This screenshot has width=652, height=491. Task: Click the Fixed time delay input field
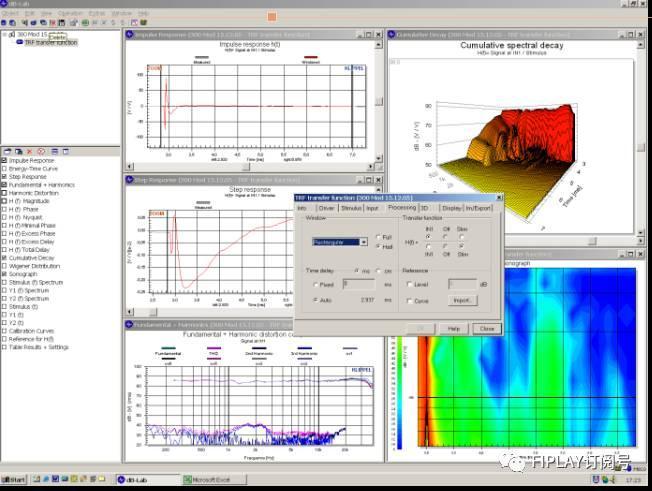coord(357,285)
